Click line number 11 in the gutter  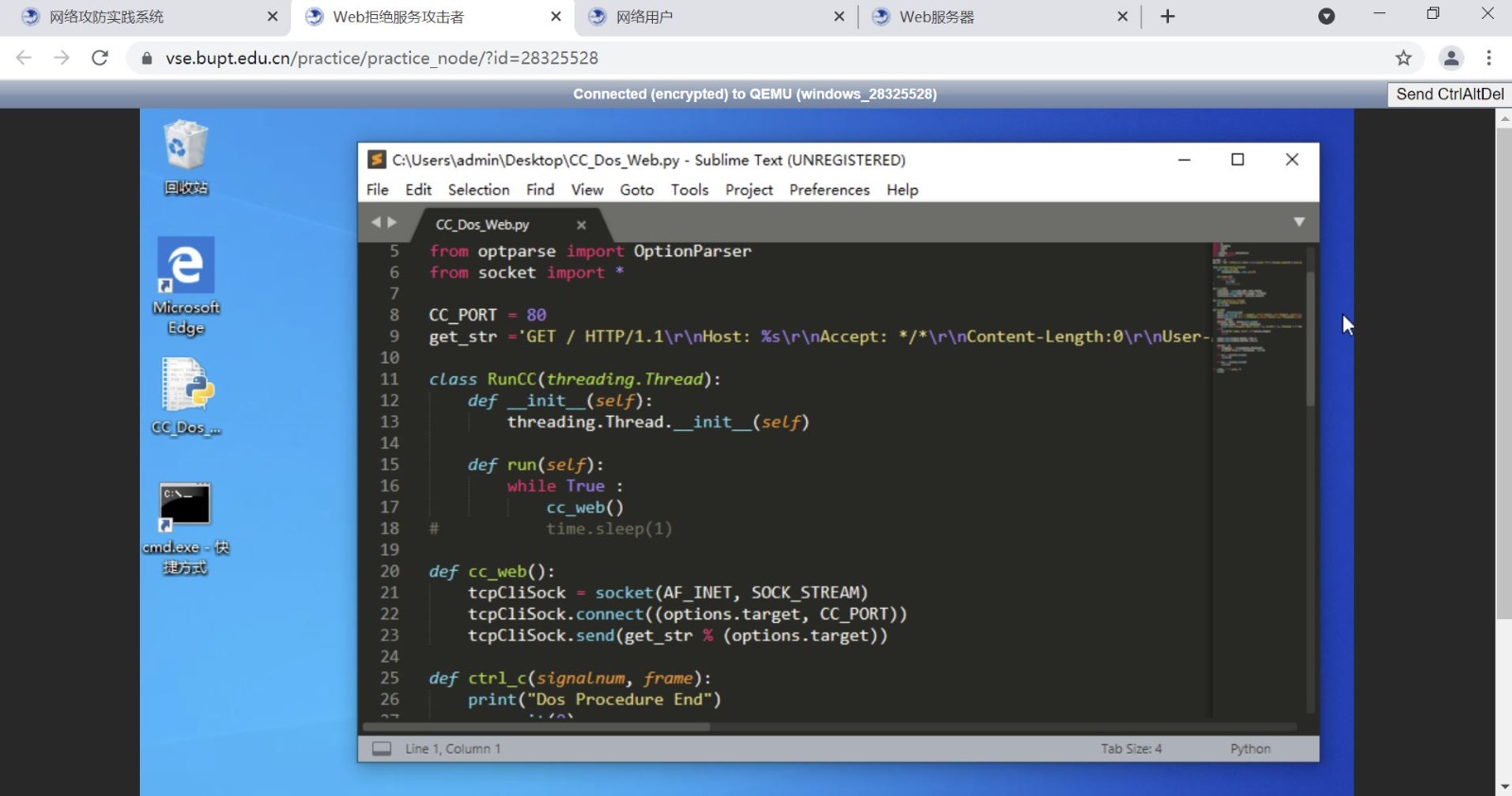click(389, 379)
